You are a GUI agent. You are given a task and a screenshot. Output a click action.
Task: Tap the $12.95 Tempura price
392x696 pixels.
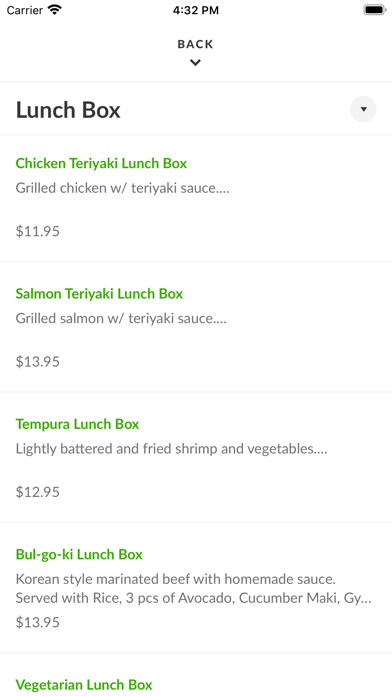coord(38,492)
